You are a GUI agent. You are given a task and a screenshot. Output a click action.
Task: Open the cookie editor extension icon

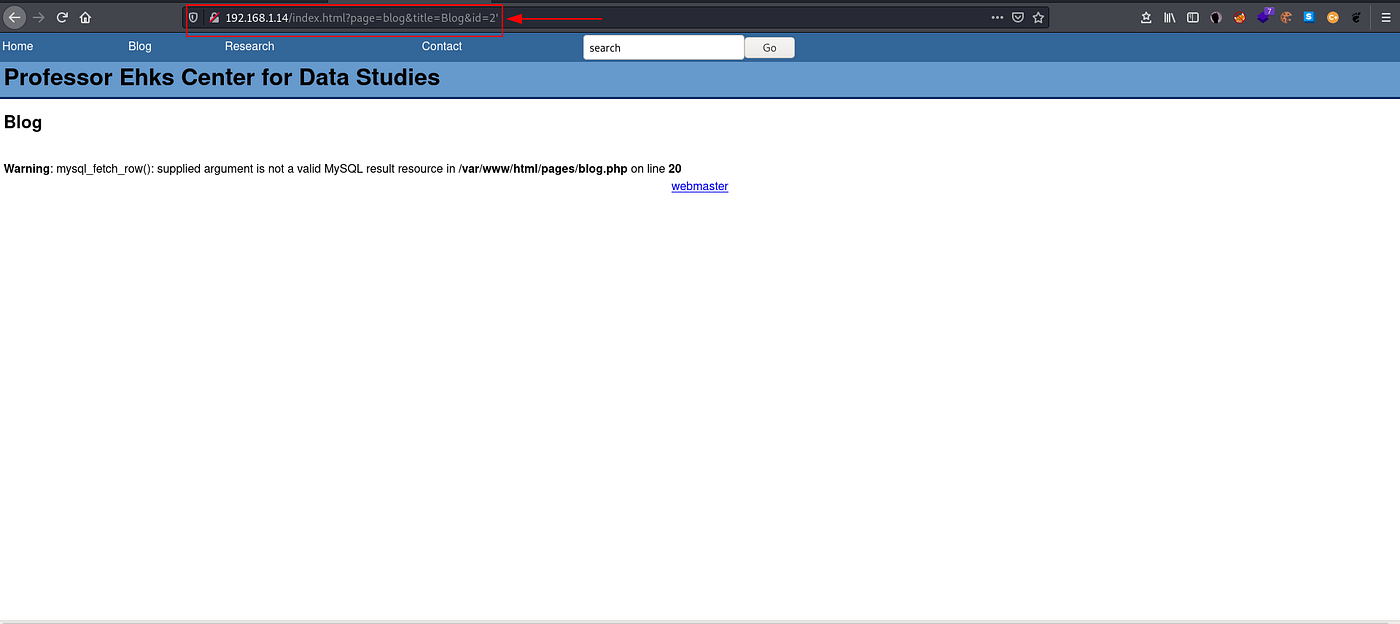(x=1286, y=17)
